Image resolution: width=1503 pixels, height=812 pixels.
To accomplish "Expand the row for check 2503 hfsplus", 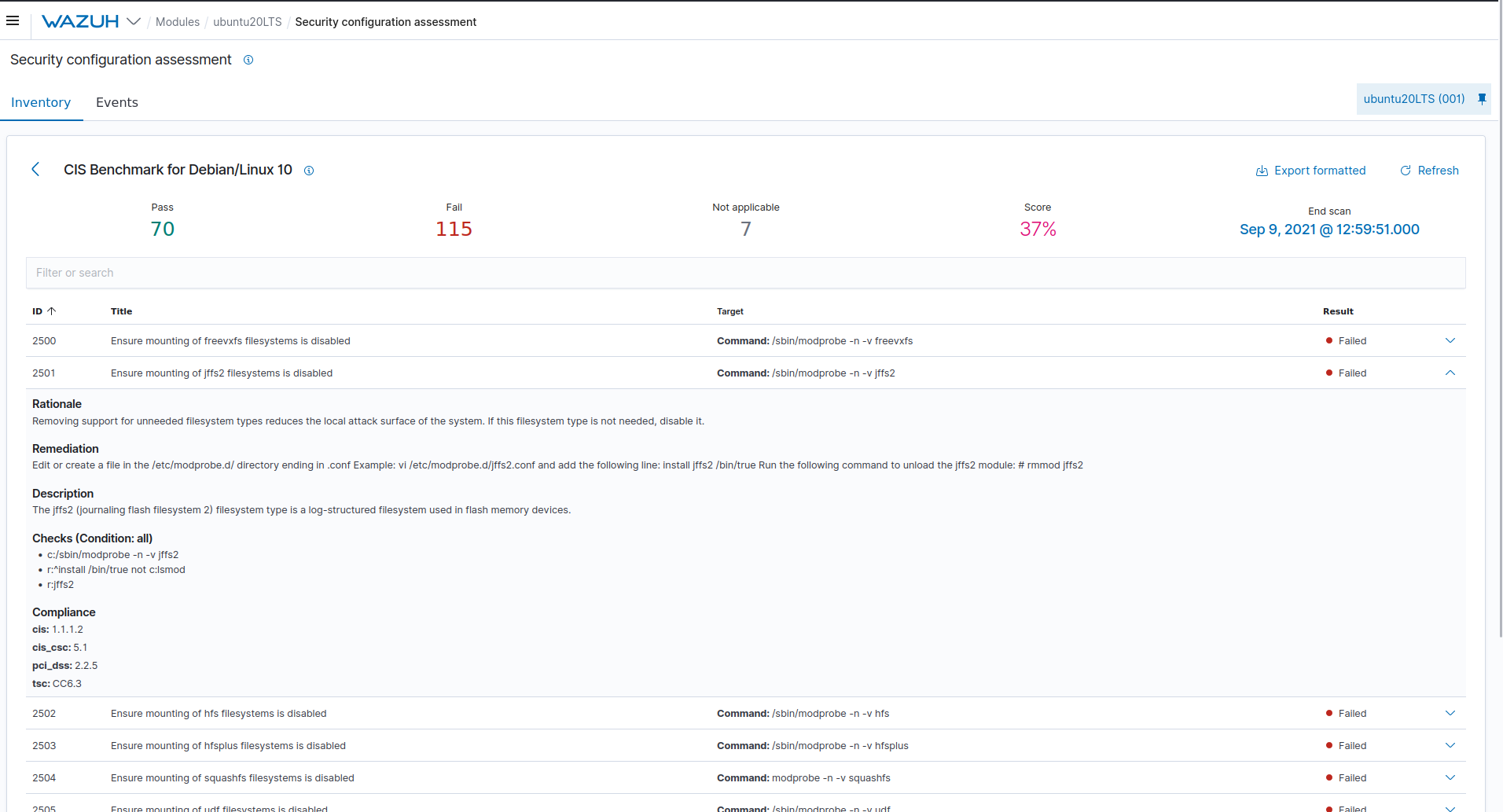I will click(1450, 745).
